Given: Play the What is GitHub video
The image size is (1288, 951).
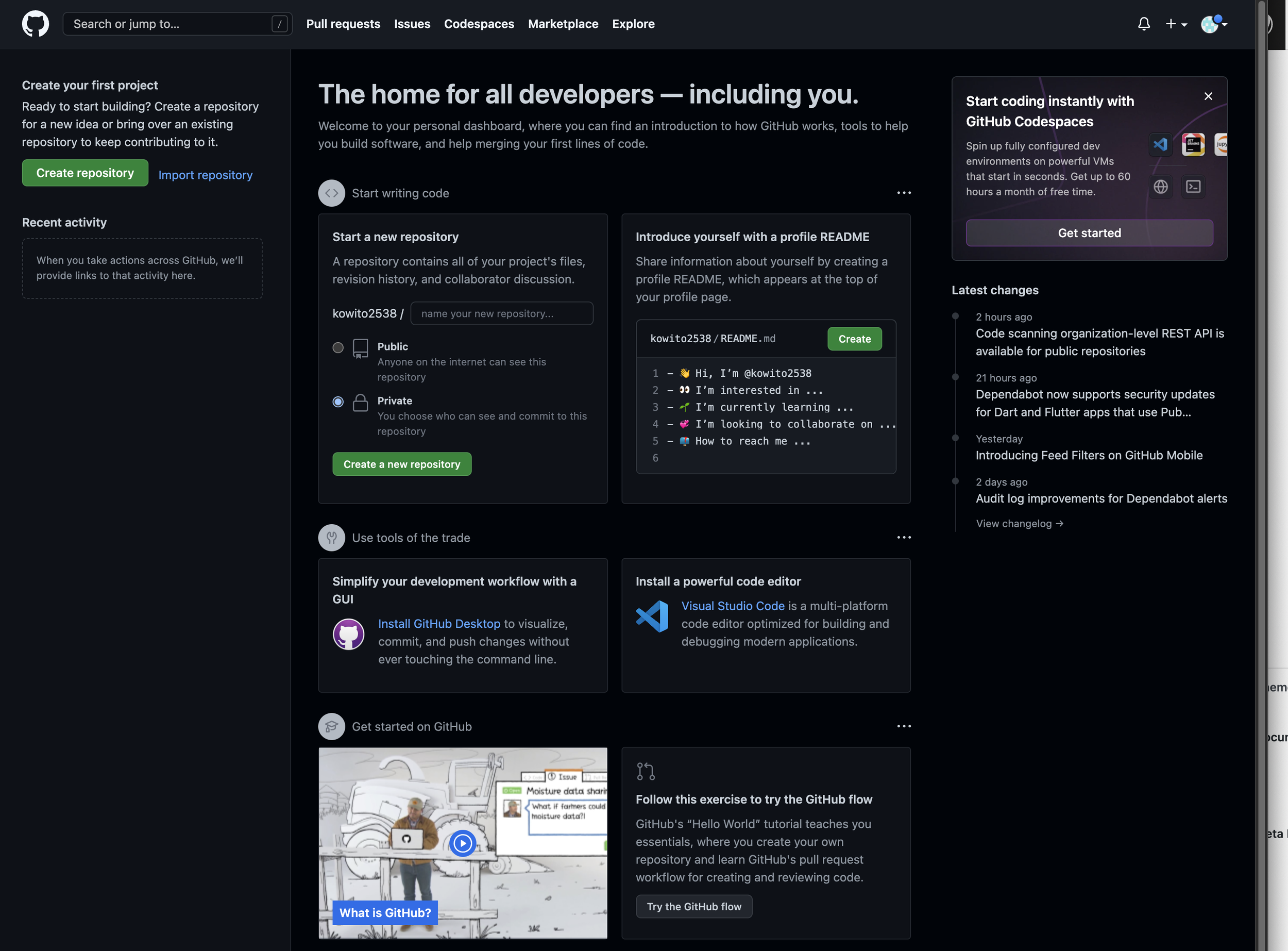Looking at the screenshot, I should 462,843.
